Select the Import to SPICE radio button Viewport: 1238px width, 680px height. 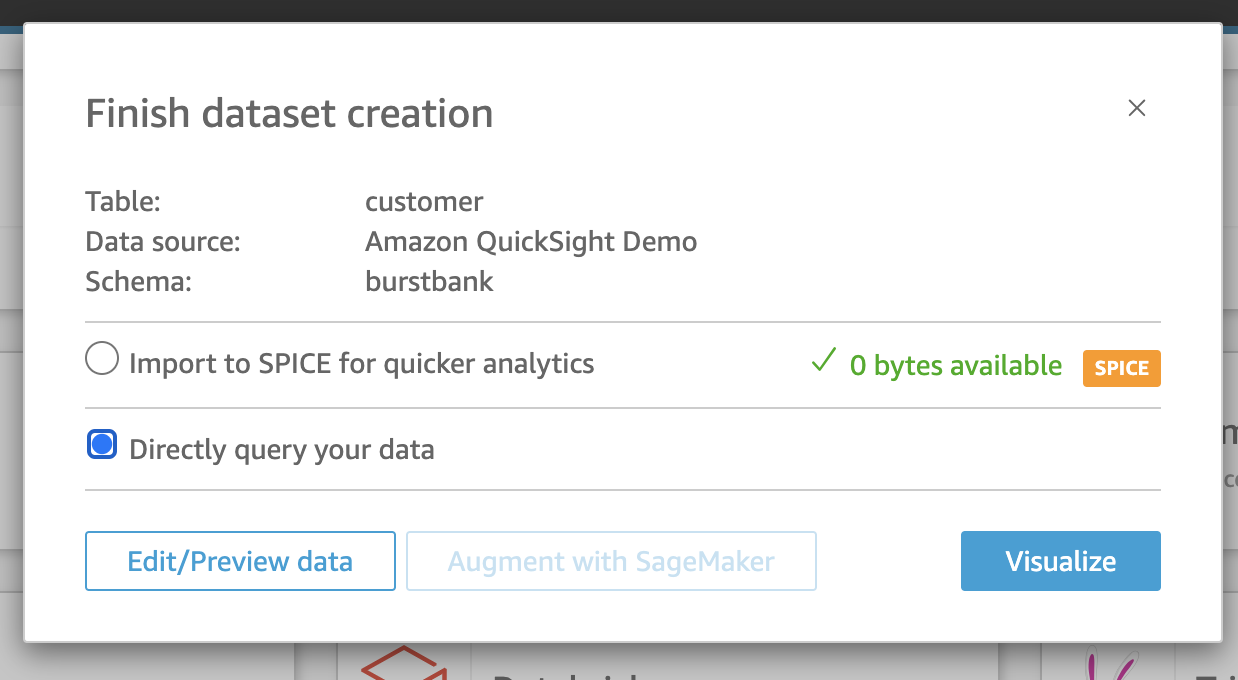tap(102, 358)
